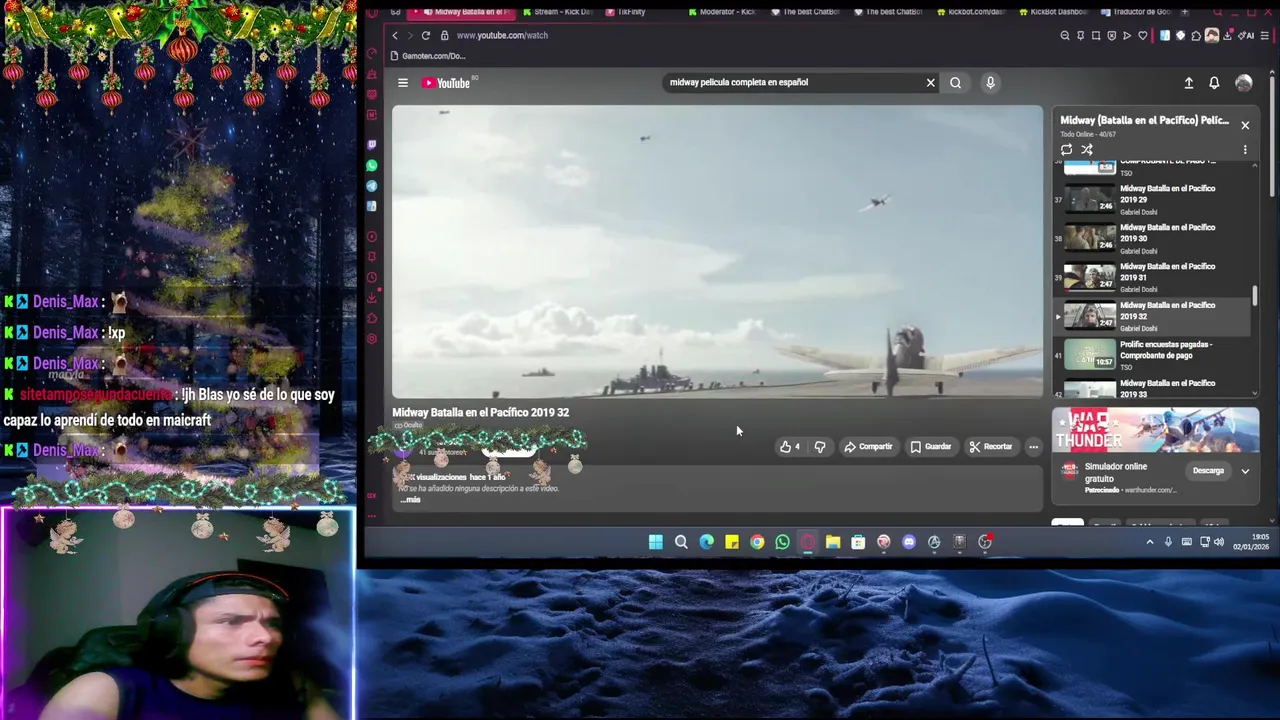The height and width of the screenshot is (720, 1280).
Task: Open the browser main menu icon
Action: 1266,35
